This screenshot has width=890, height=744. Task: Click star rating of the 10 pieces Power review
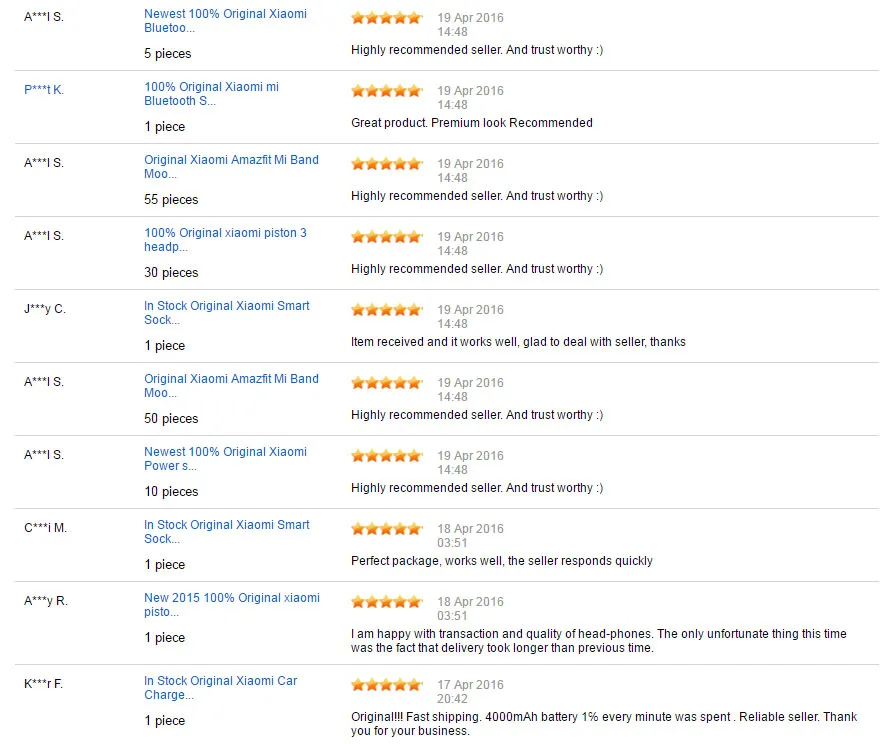tap(387, 456)
